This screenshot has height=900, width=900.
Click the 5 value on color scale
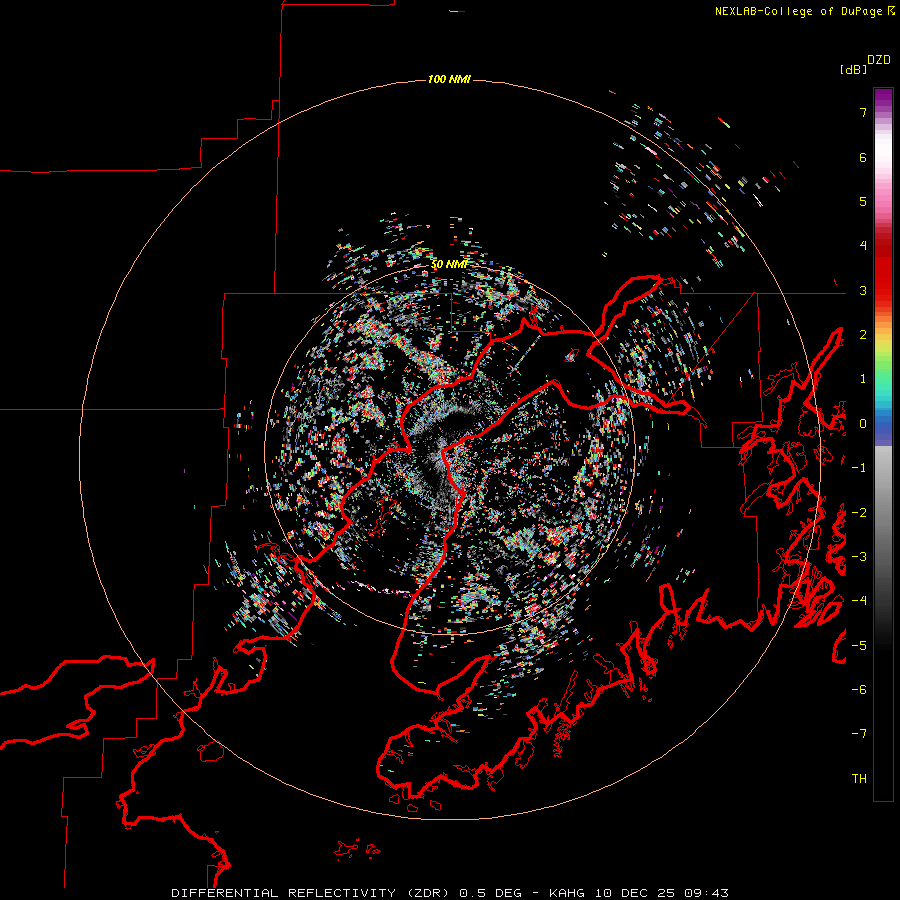[x=863, y=201]
